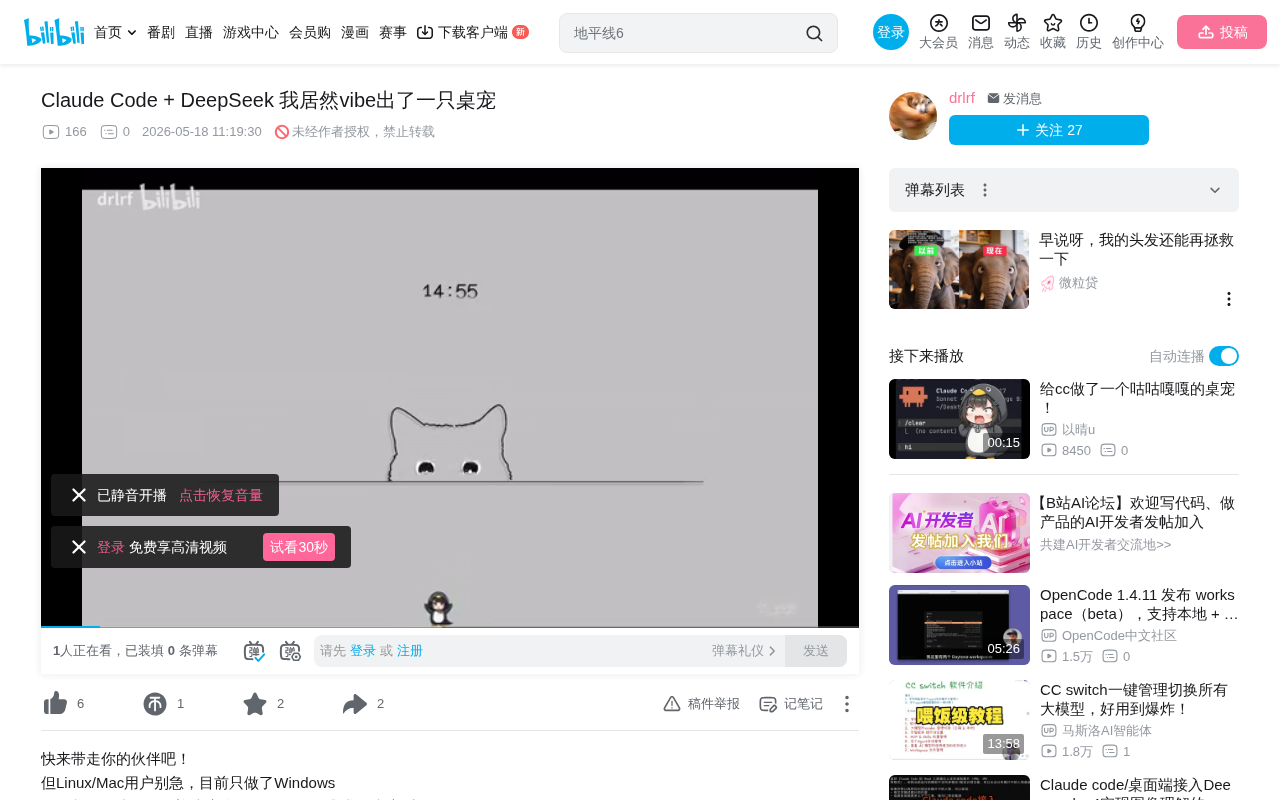Screen dimensions: 1280x800
Task: Open 直播 in top navigation
Action: [x=199, y=32]
